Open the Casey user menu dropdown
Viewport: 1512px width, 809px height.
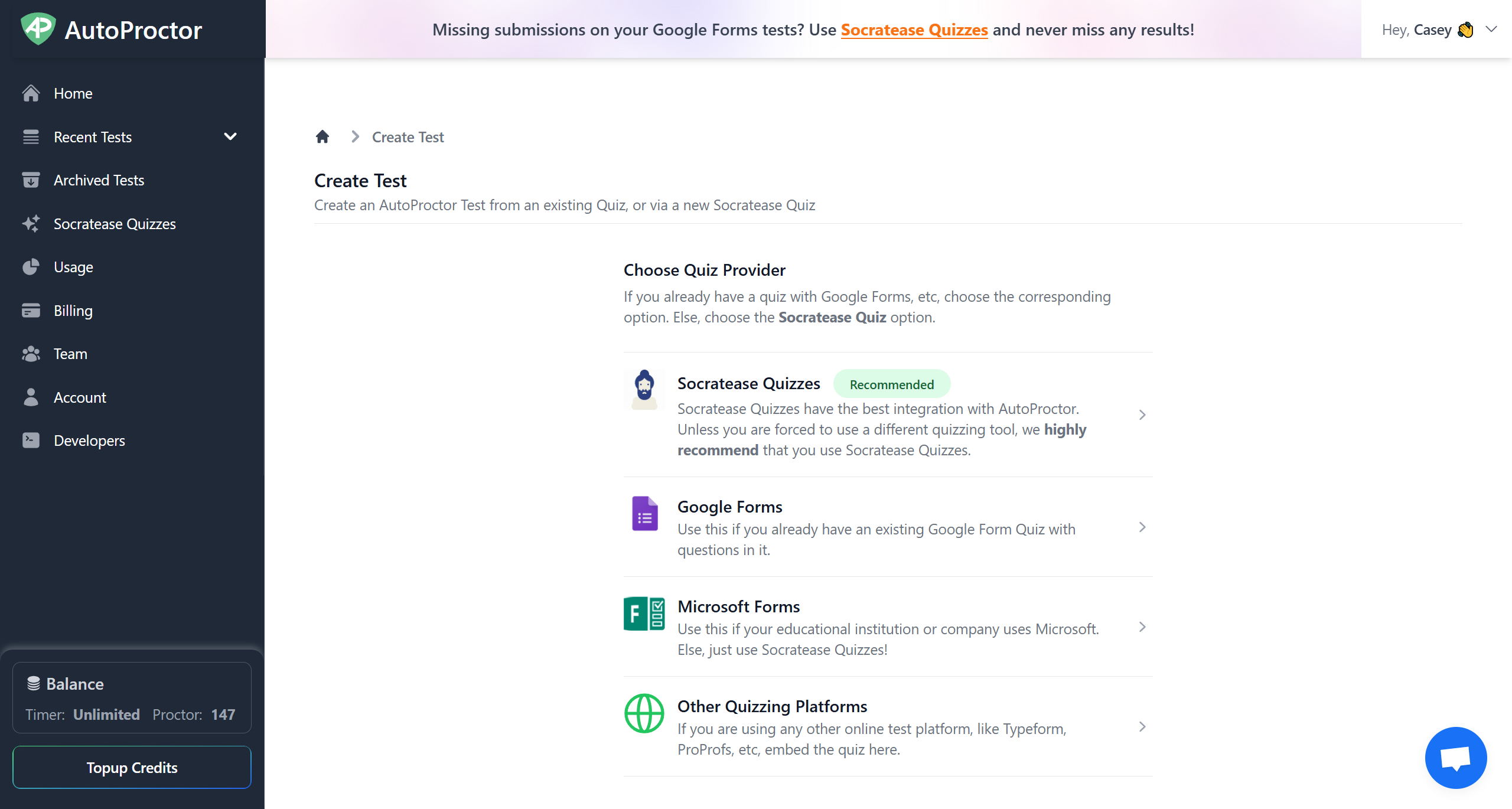[x=1491, y=30]
